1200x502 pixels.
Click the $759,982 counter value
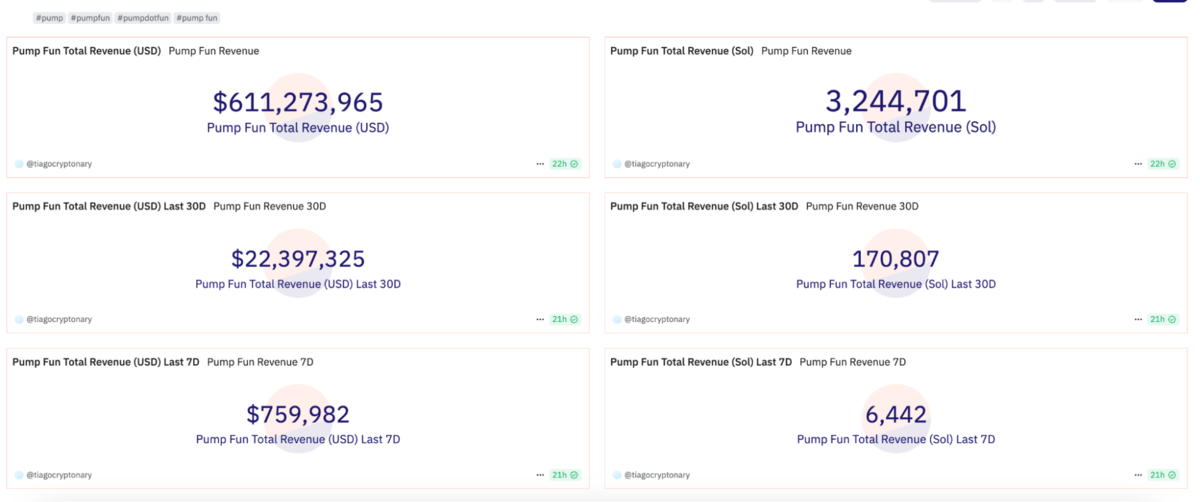(x=298, y=414)
